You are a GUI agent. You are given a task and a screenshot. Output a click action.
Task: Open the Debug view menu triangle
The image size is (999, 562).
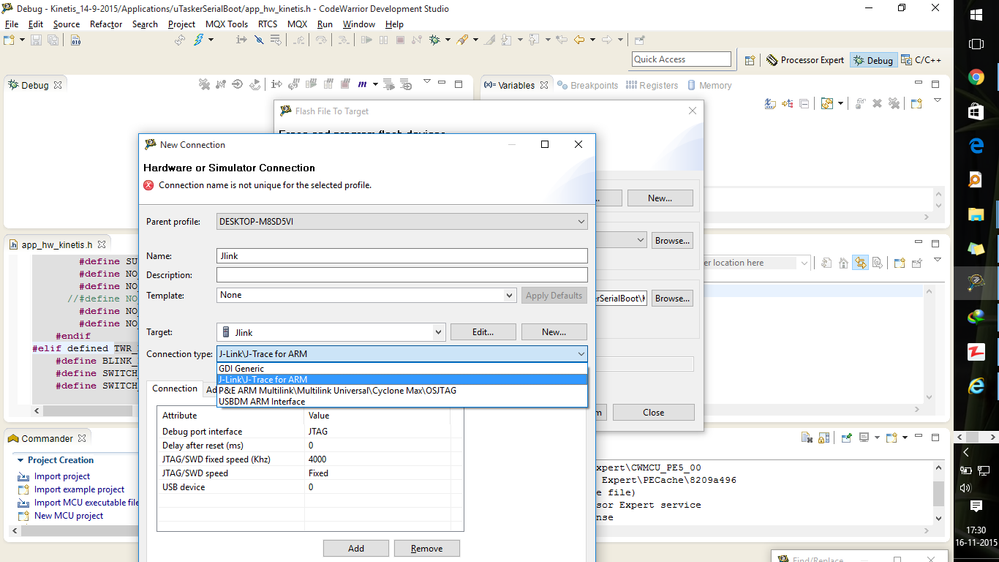click(x=427, y=82)
